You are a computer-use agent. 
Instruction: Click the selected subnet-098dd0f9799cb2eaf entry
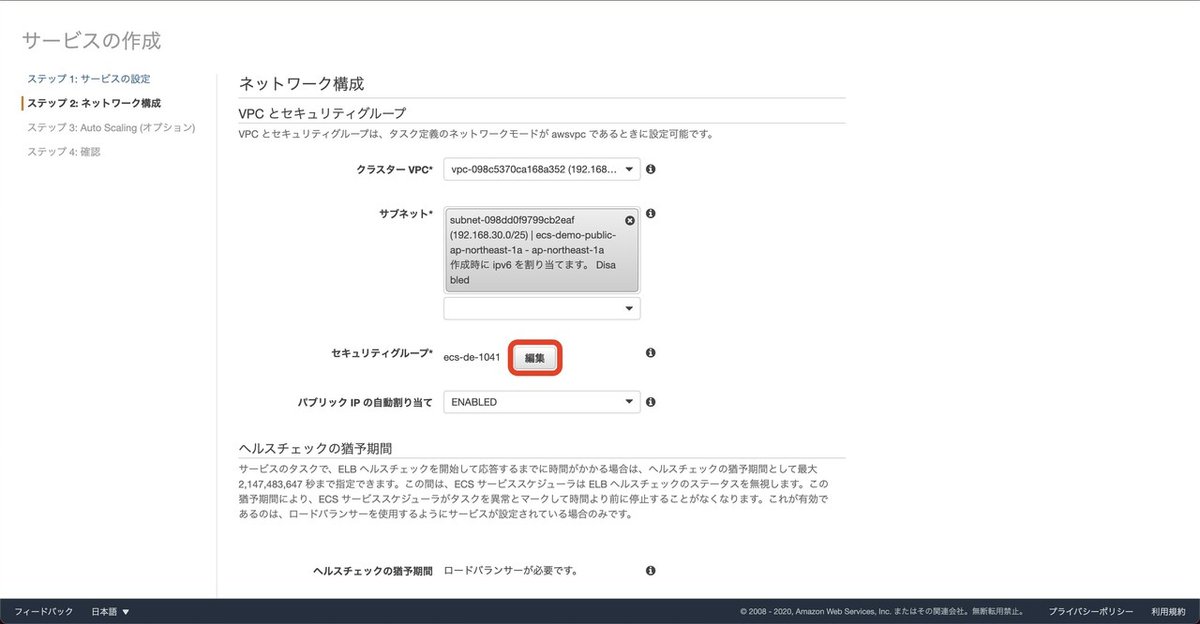(x=542, y=250)
